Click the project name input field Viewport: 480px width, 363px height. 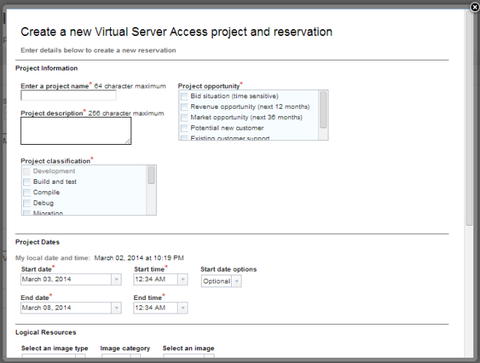(69, 96)
